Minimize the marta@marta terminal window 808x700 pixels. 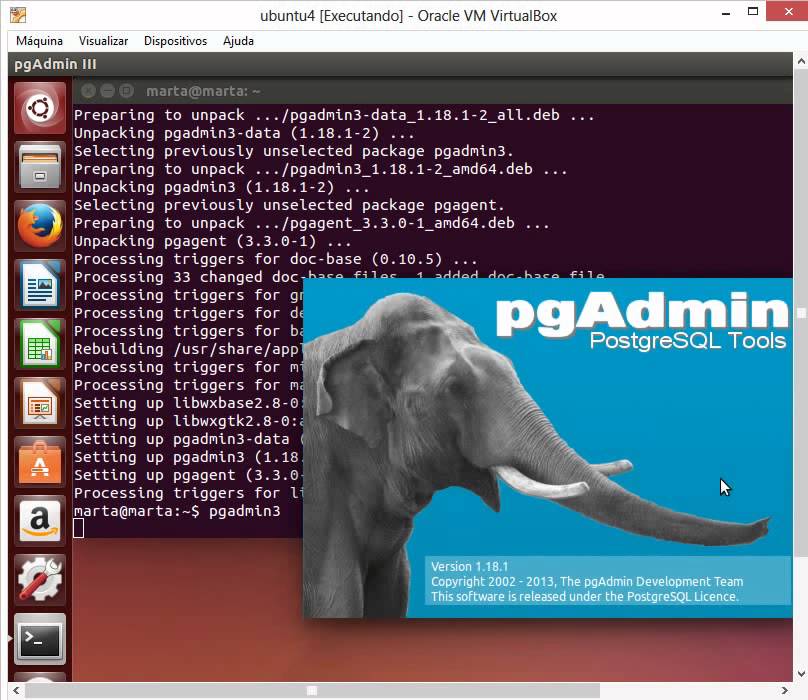click(107, 91)
